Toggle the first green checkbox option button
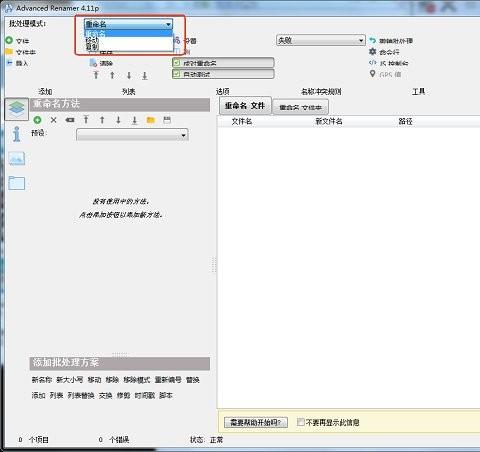480x452 pixels. coord(223,63)
